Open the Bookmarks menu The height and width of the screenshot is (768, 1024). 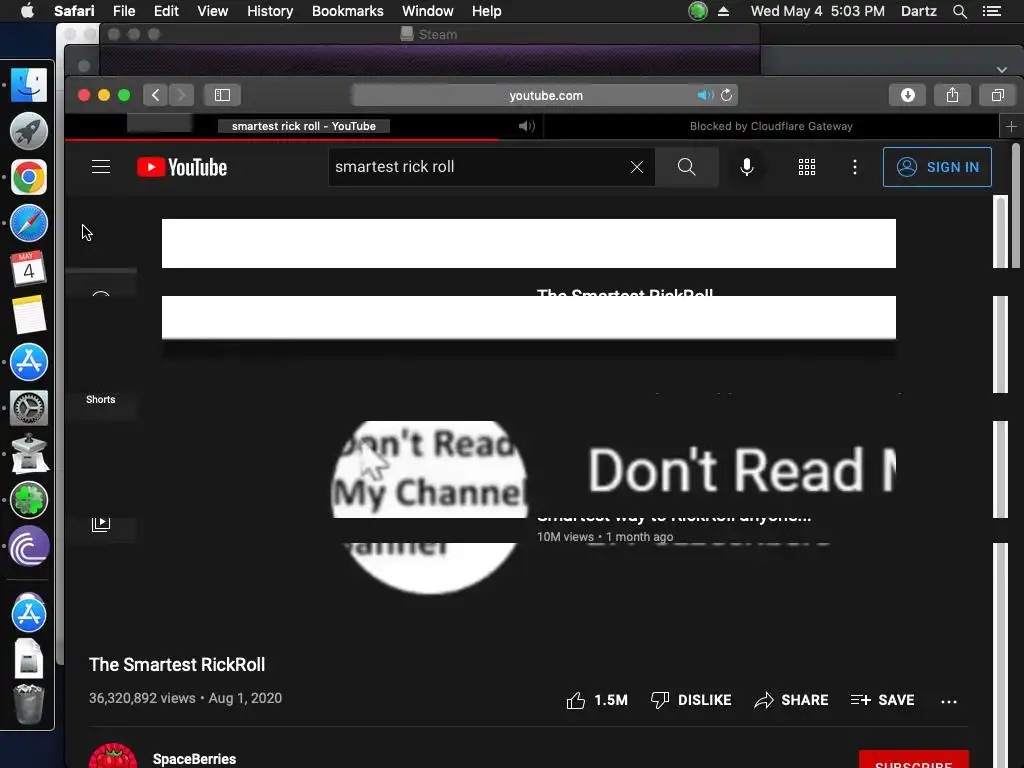click(x=347, y=11)
